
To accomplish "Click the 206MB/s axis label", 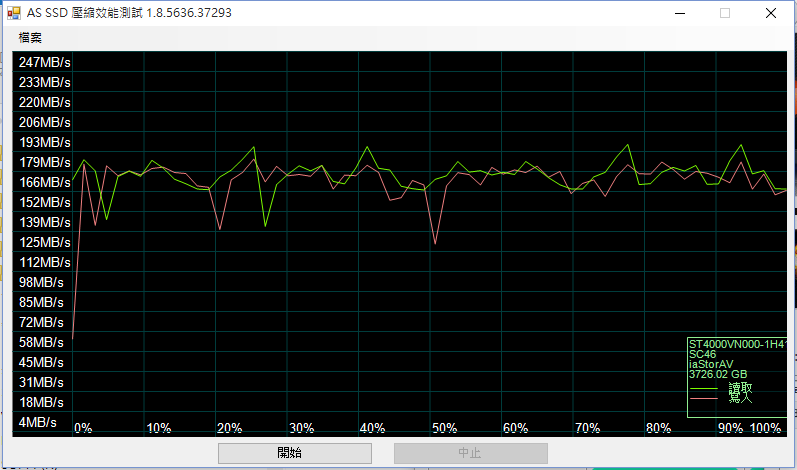I will pyautogui.click(x=45, y=122).
